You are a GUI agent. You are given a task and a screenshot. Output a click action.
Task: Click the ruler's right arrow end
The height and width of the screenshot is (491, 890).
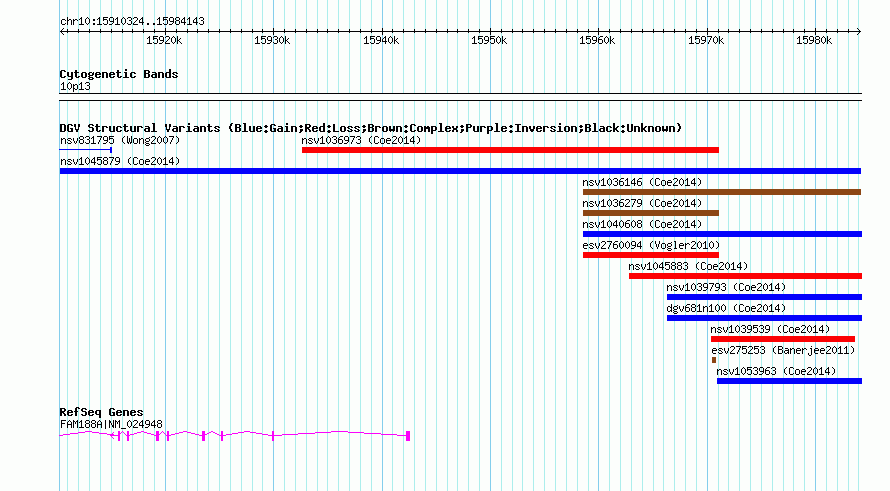click(859, 32)
